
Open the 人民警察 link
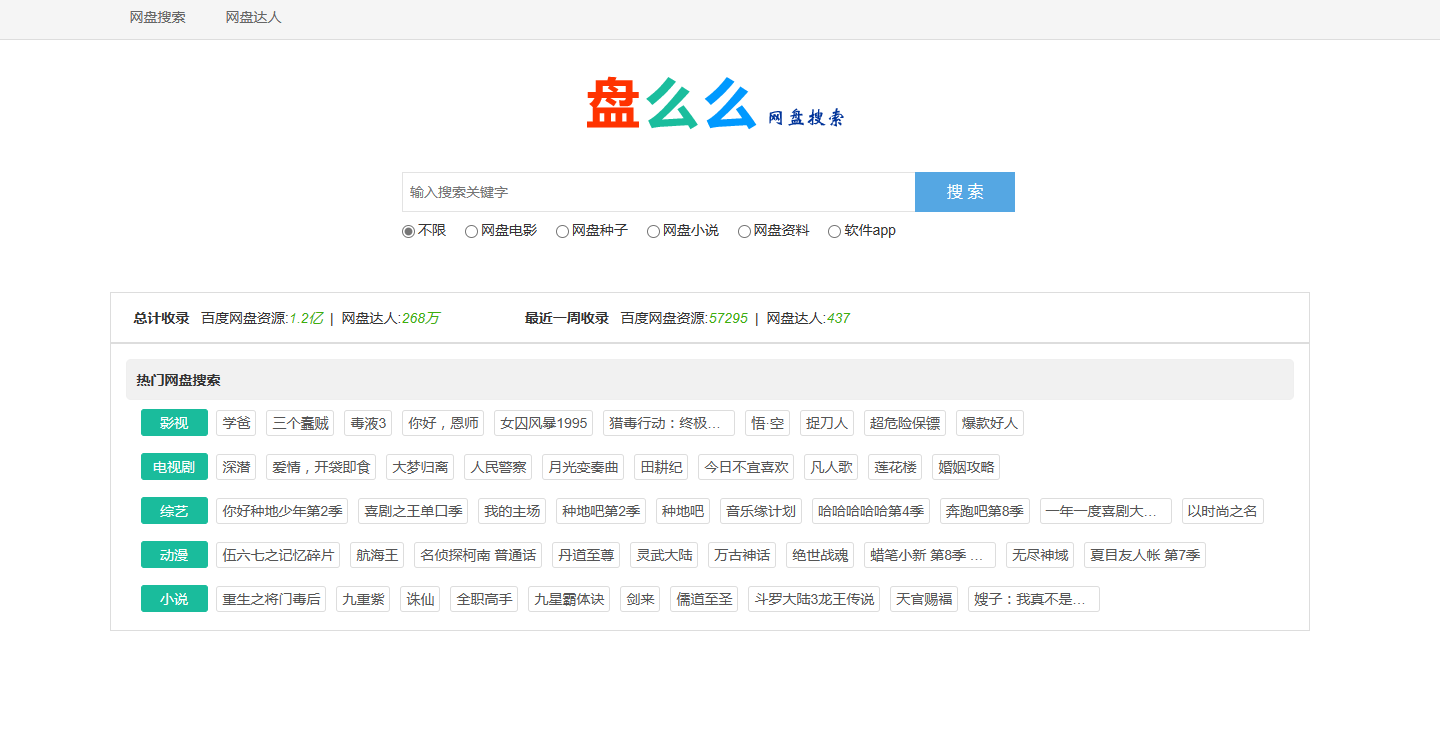click(498, 467)
